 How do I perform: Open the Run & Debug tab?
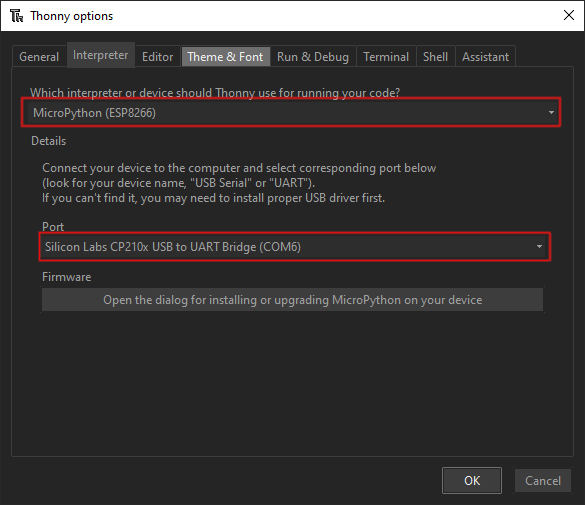313,57
